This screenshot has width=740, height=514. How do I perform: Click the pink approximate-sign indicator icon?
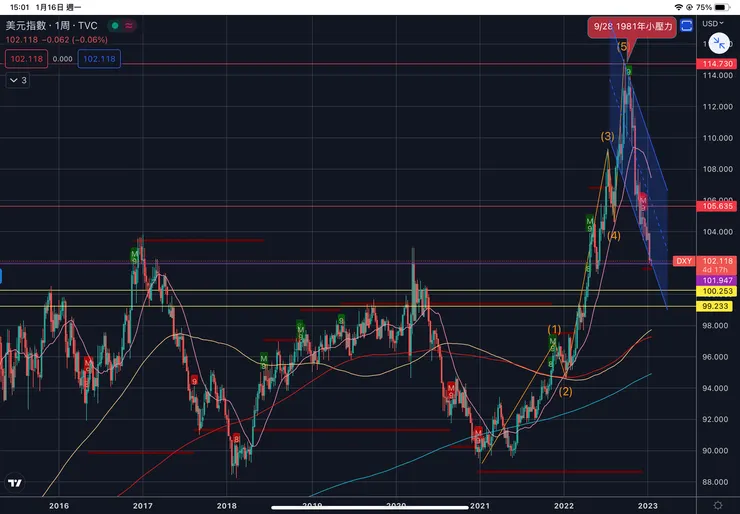129,25
